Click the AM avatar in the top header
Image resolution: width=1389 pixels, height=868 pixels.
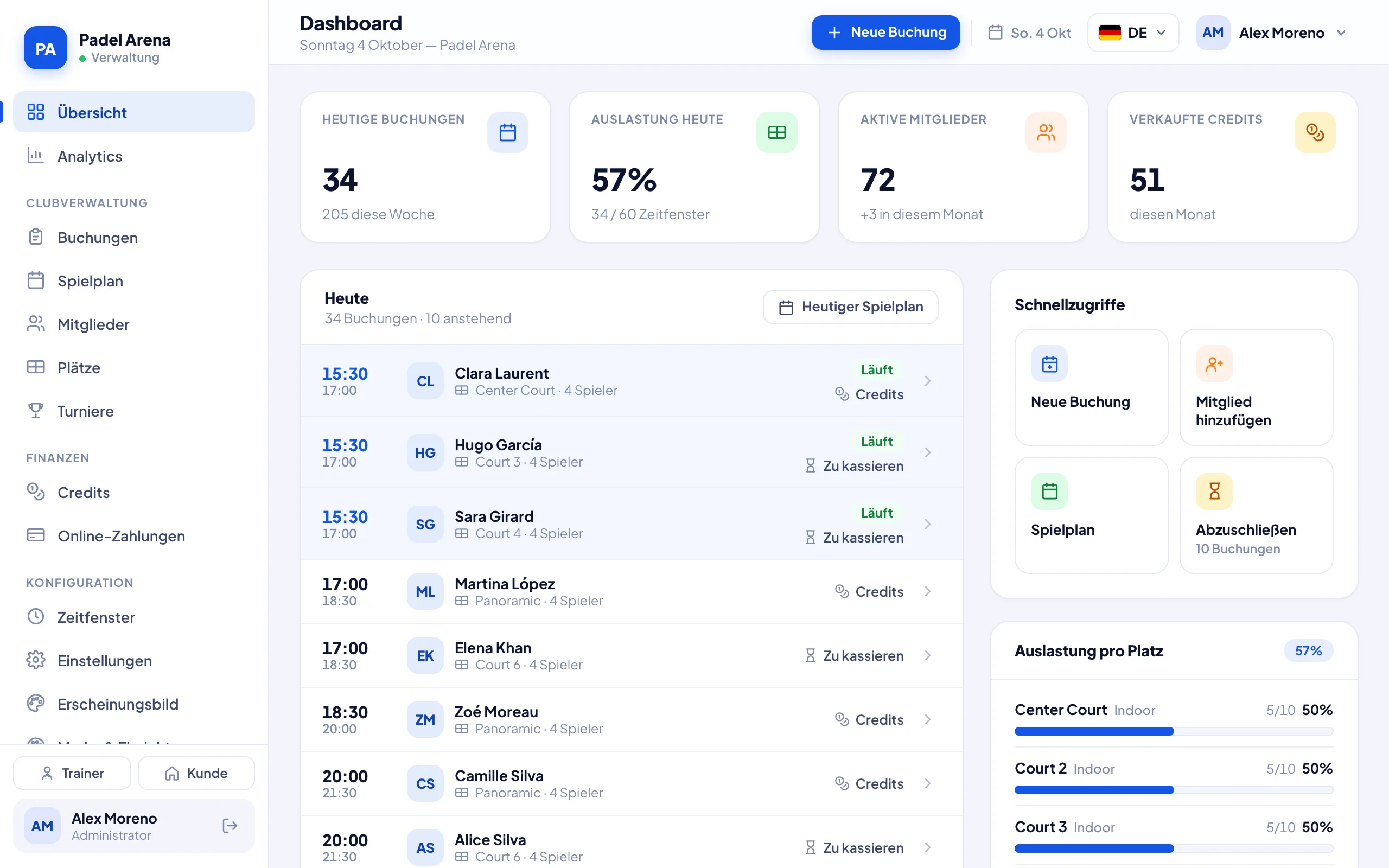1213,33
